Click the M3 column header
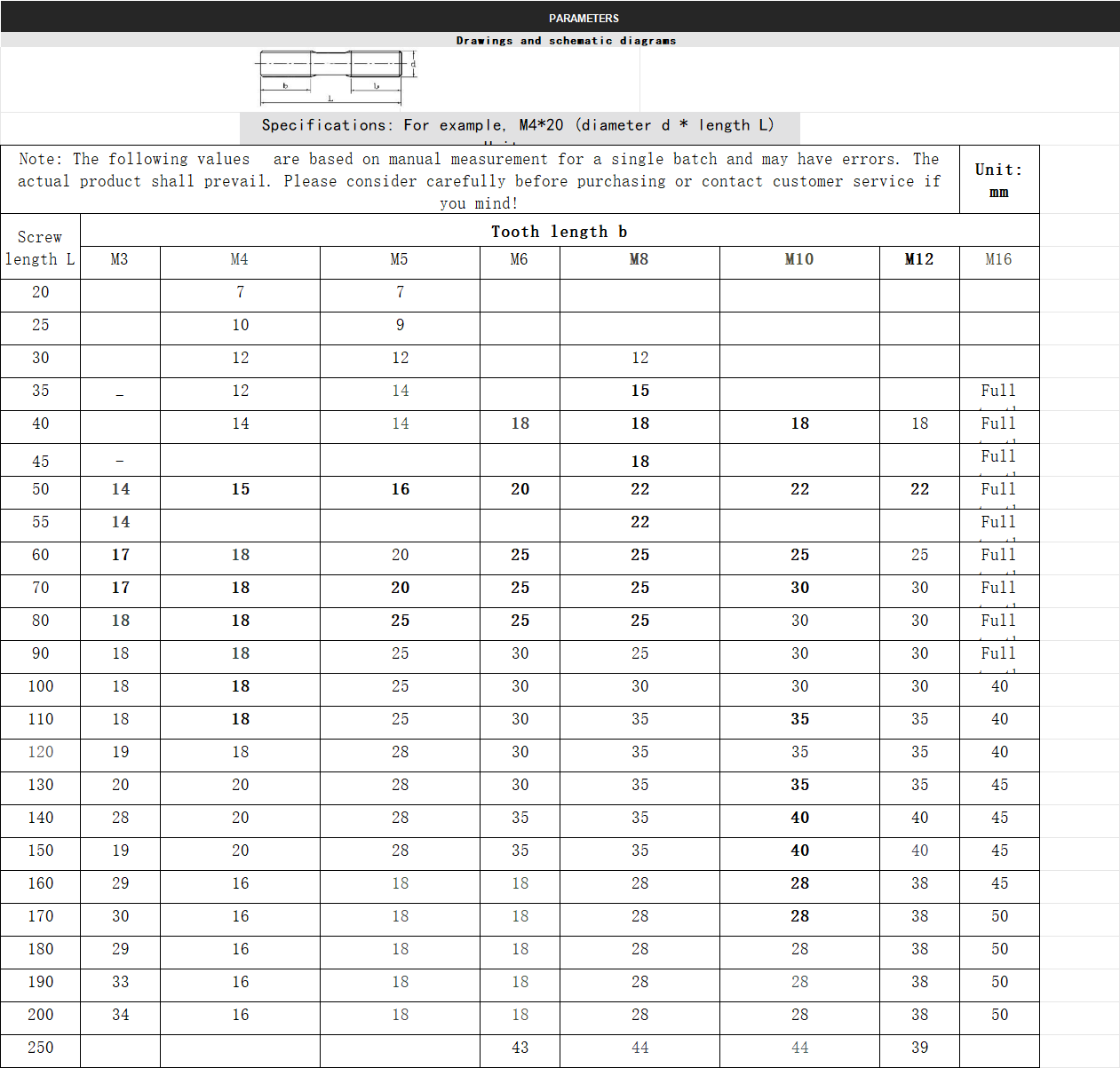Viewport: 1120px width, 1068px height. coord(119,259)
